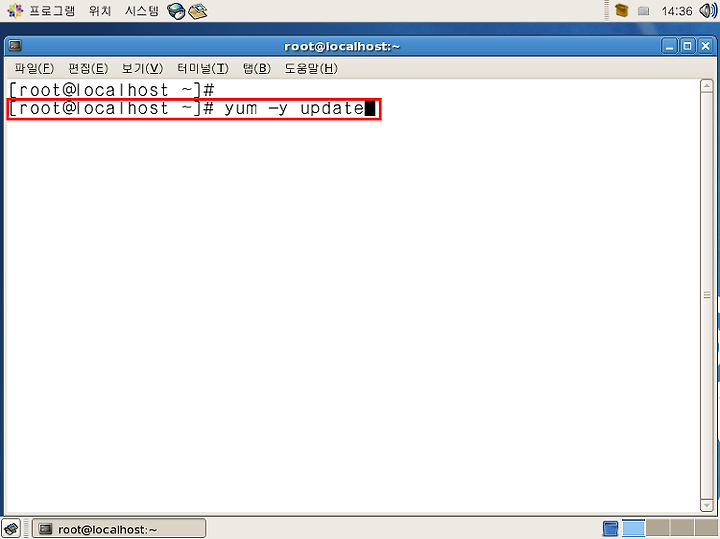
Task: Close the root@localhost terminal window
Action: pos(706,46)
